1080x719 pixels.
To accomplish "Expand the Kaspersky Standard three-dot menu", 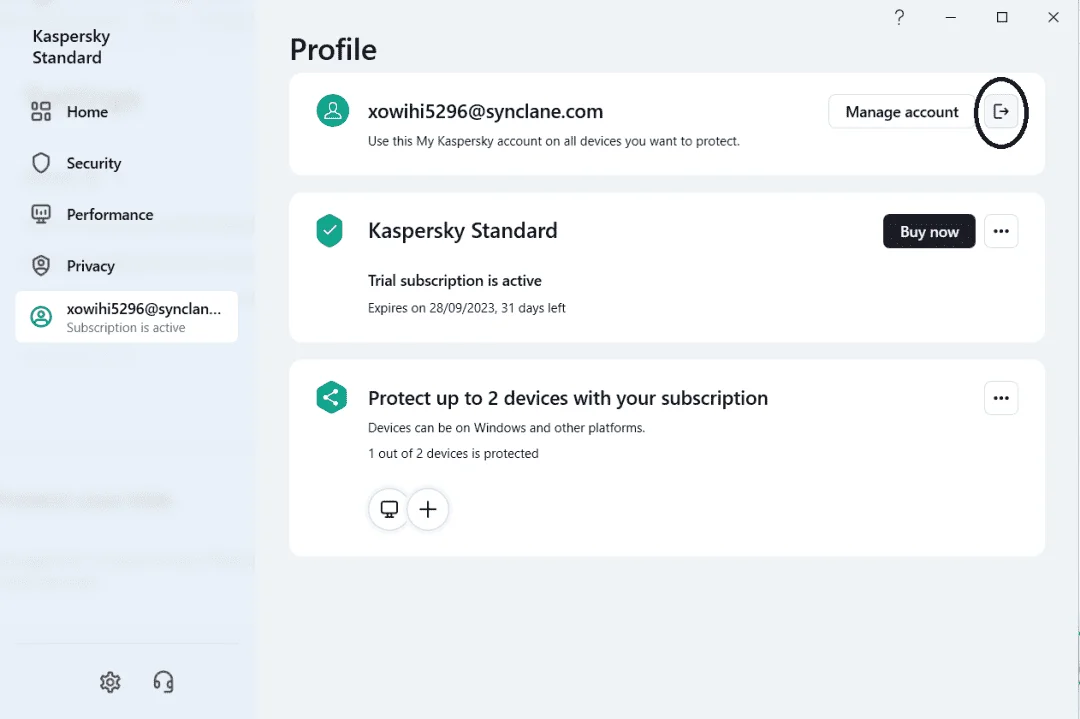I will pyautogui.click(x=1001, y=231).
